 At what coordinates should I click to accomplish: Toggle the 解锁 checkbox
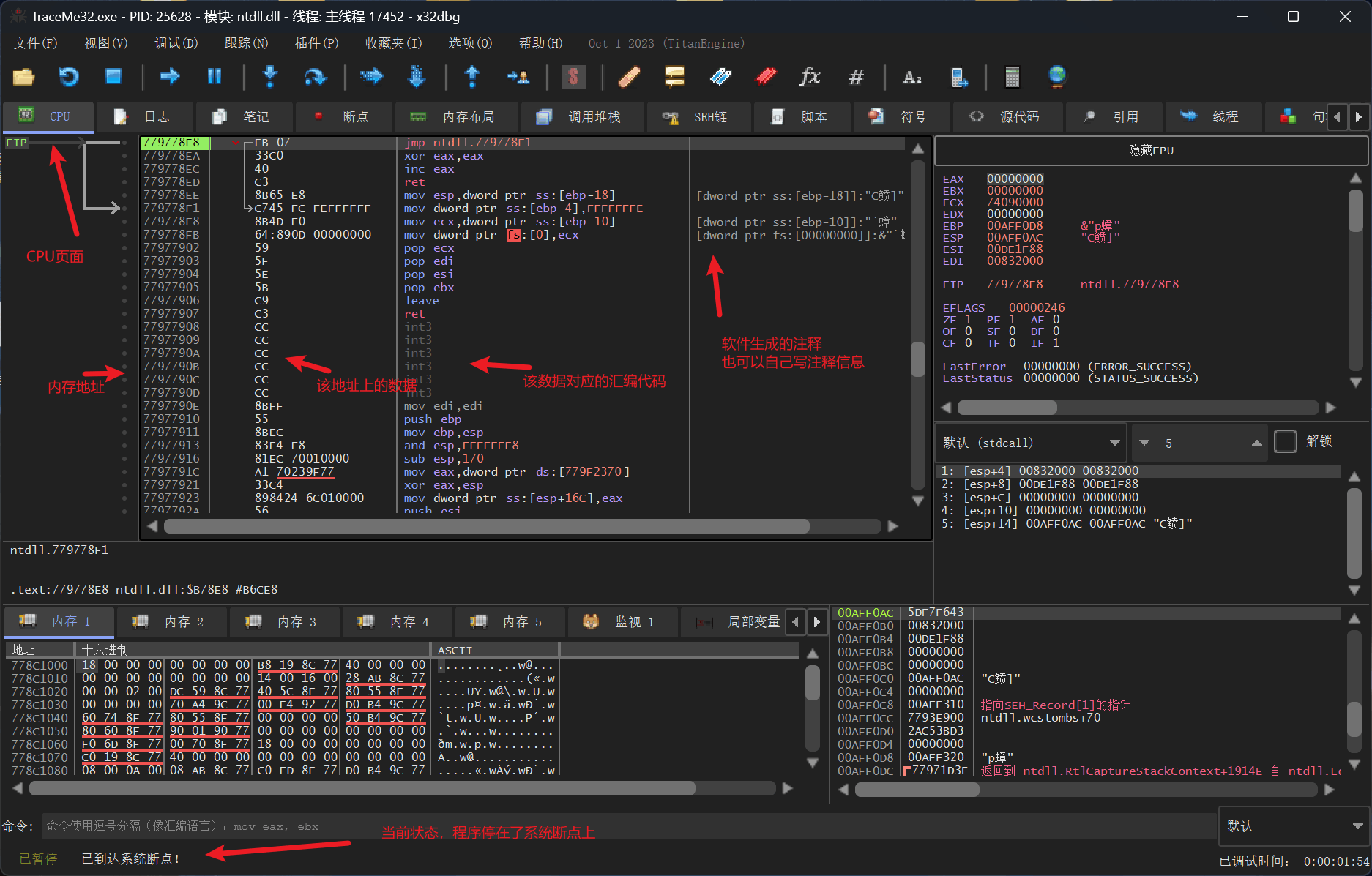pos(1286,441)
